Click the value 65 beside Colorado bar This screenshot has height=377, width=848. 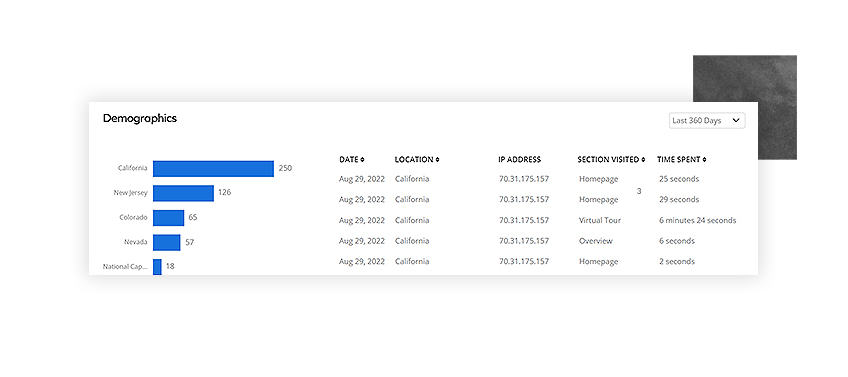(x=193, y=217)
